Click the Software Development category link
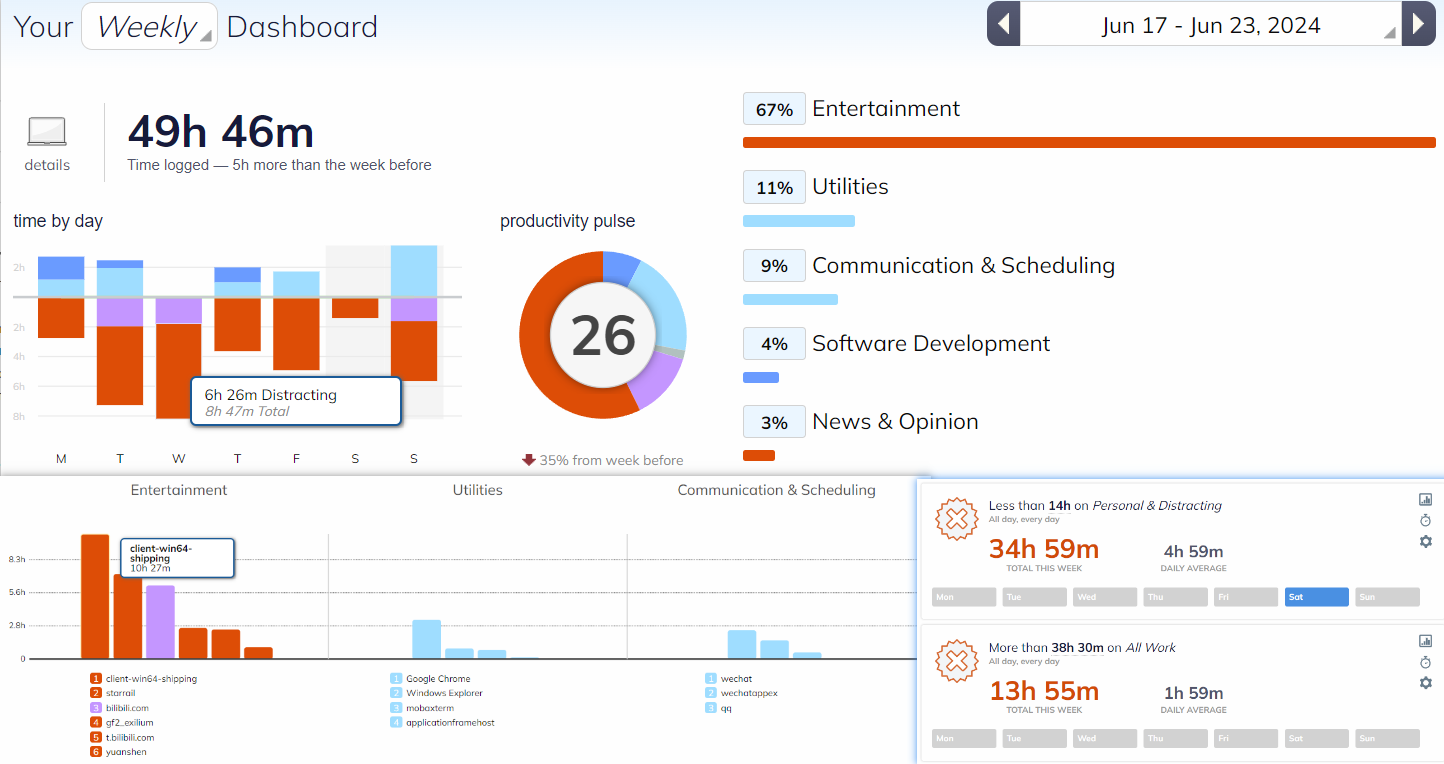This screenshot has width=1444, height=764. click(x=930, y=344)
